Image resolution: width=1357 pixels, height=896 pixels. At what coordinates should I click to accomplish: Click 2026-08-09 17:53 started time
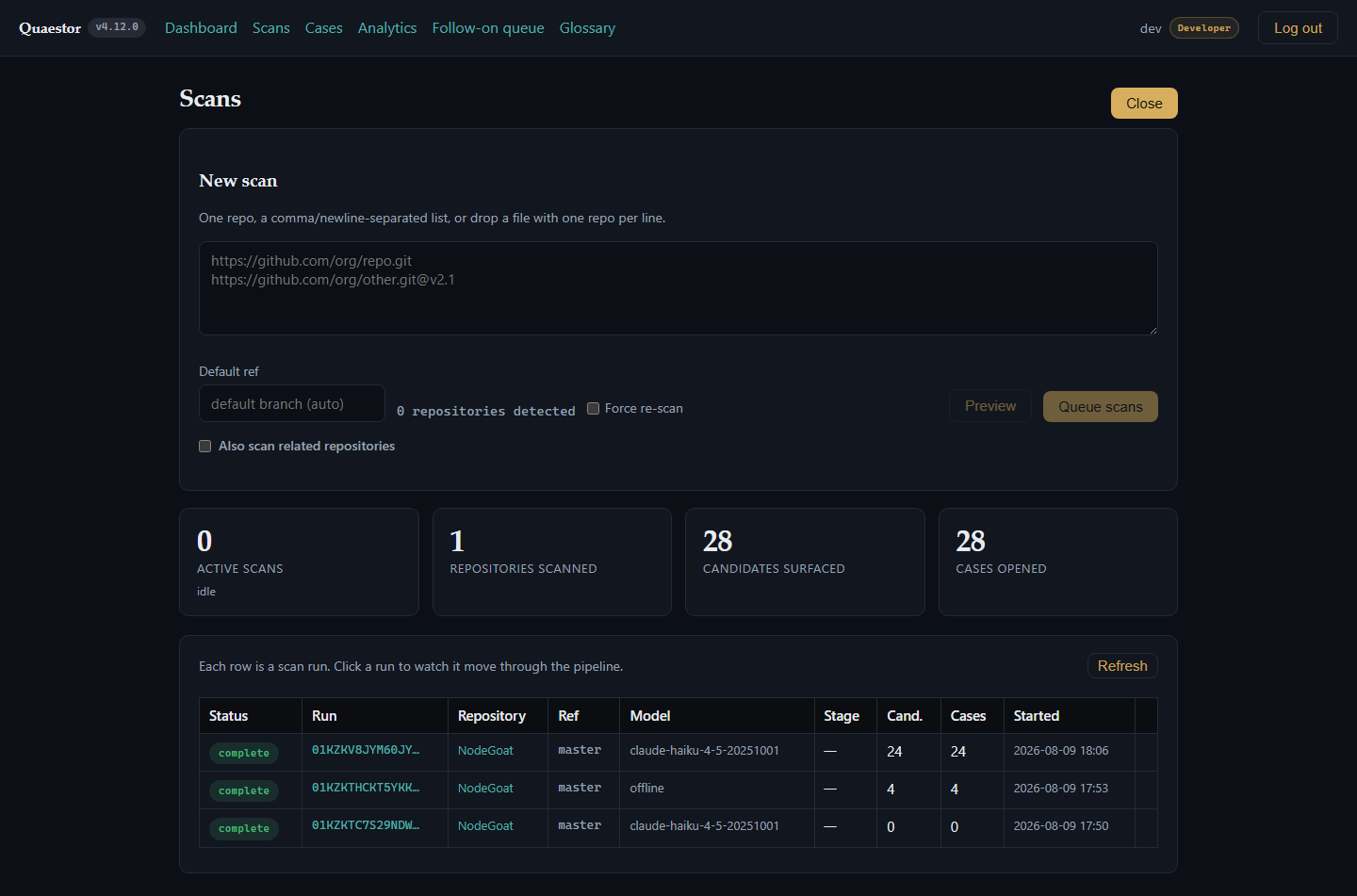tap(1061, 789)
